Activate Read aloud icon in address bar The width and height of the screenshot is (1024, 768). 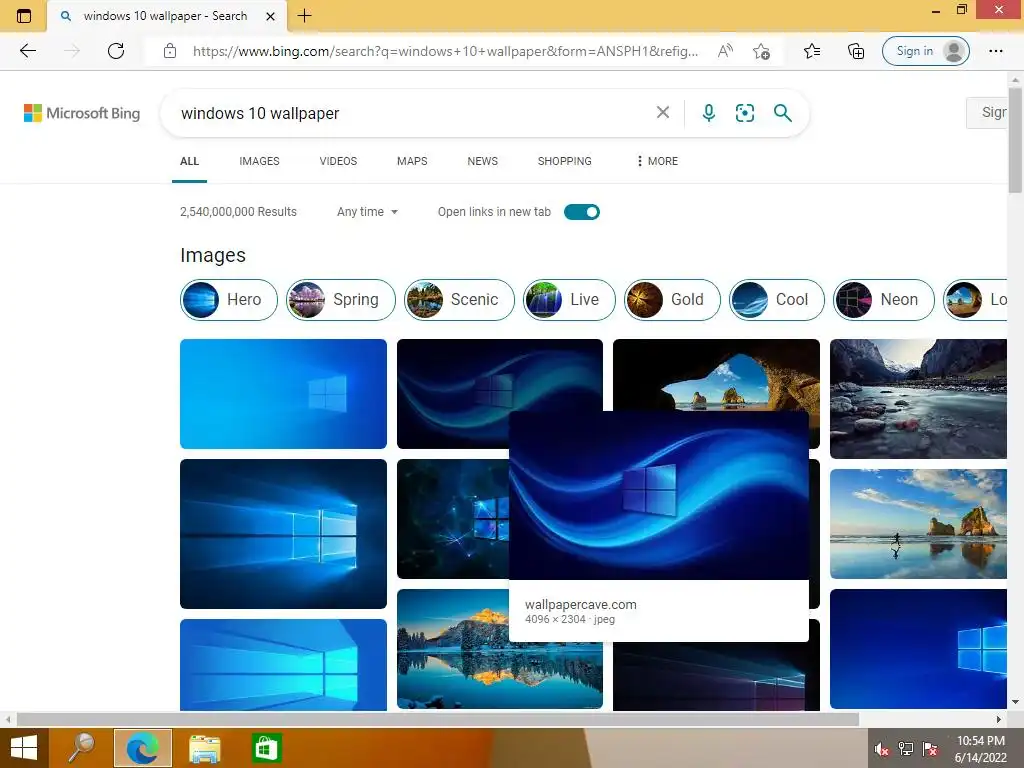[725, 51]
